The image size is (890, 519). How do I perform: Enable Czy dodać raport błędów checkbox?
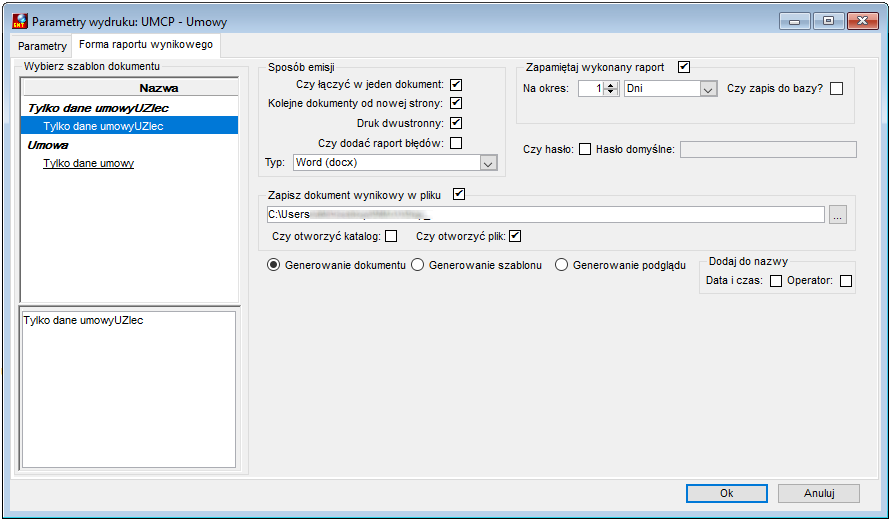pos(456,143)
